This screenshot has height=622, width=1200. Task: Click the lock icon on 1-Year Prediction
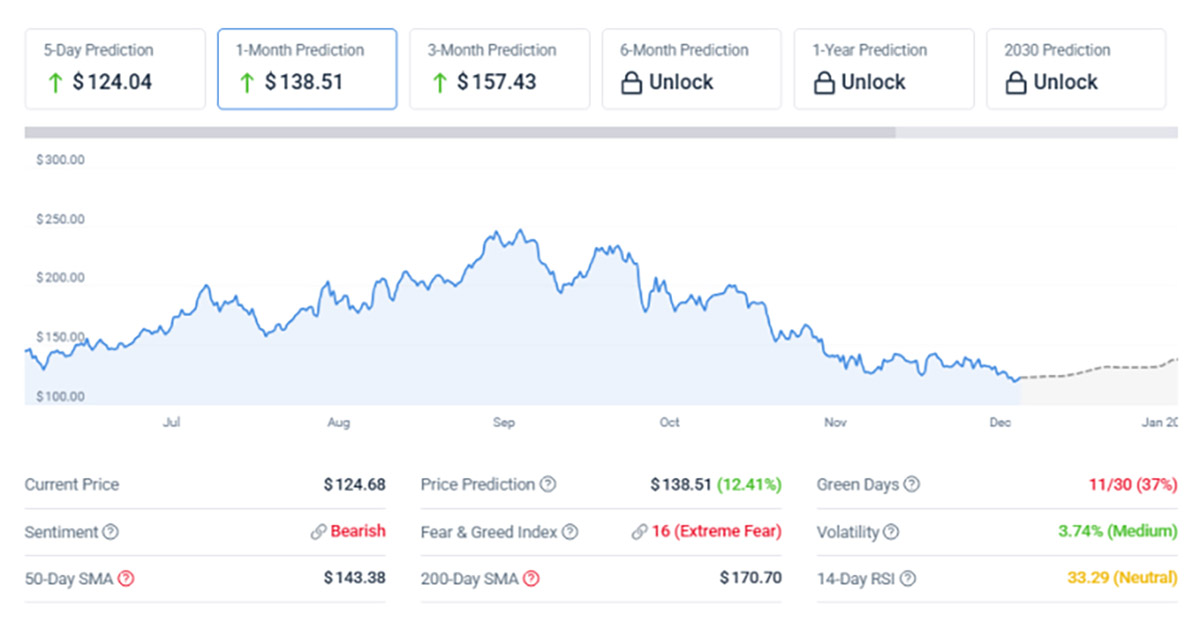tap(823, 84)
